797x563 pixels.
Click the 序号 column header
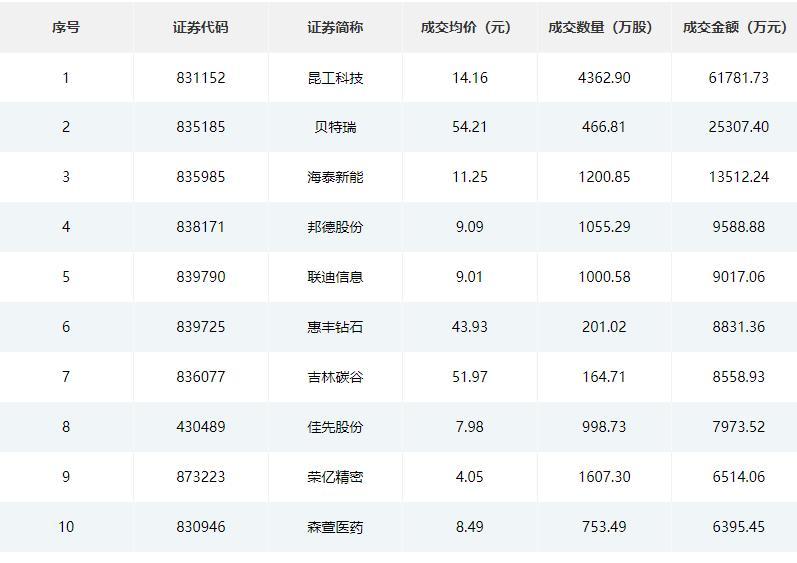click(x=66, y=27)
